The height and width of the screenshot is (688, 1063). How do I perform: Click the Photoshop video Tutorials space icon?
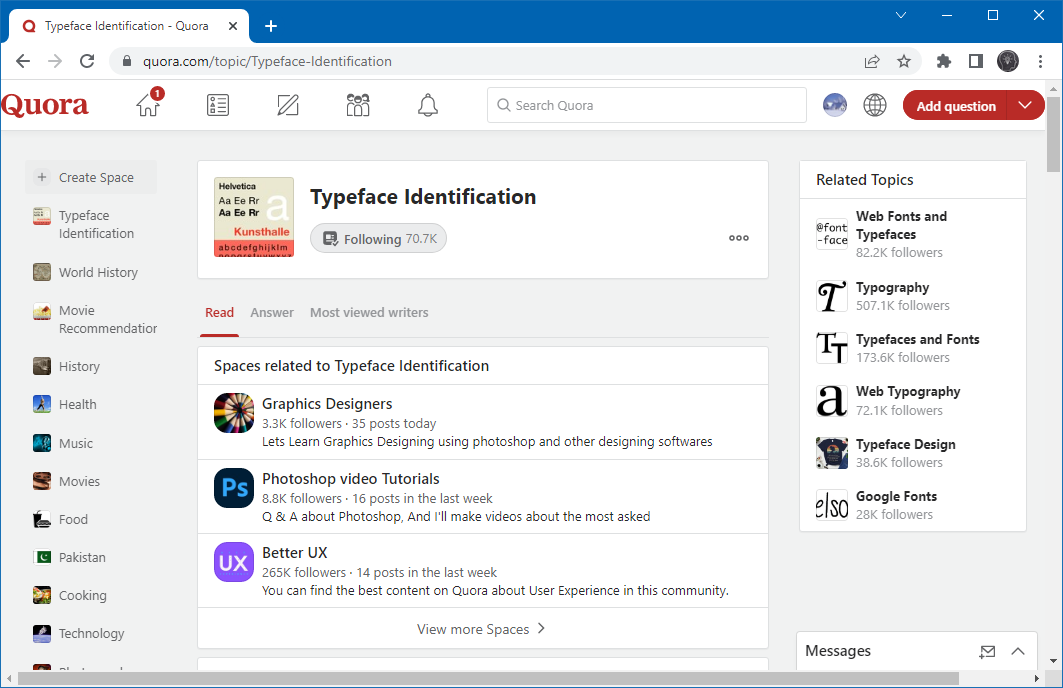pyautogui.click(x=234, y=489)
